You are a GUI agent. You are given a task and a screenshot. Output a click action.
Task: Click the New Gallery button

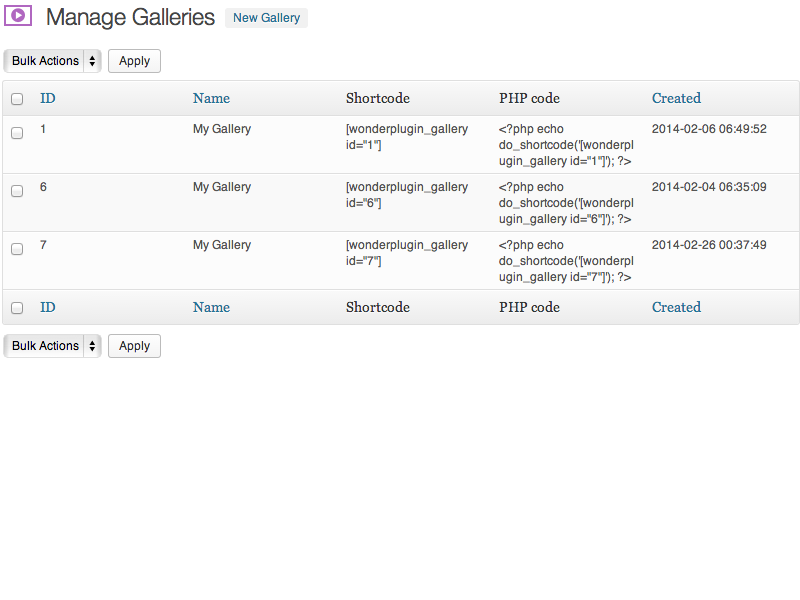pyautogui.click(x=266, y=18)
